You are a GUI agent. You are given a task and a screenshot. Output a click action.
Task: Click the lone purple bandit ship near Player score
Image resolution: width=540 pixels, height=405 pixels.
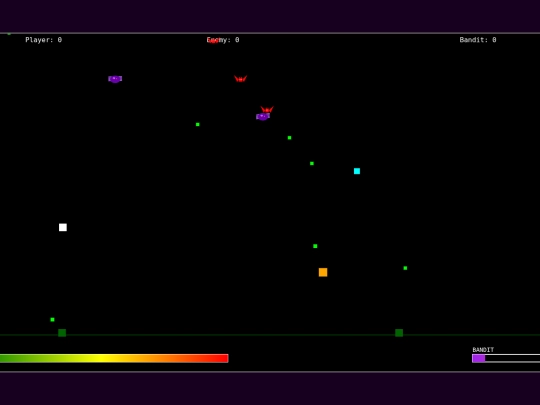(x=115, y=79)
